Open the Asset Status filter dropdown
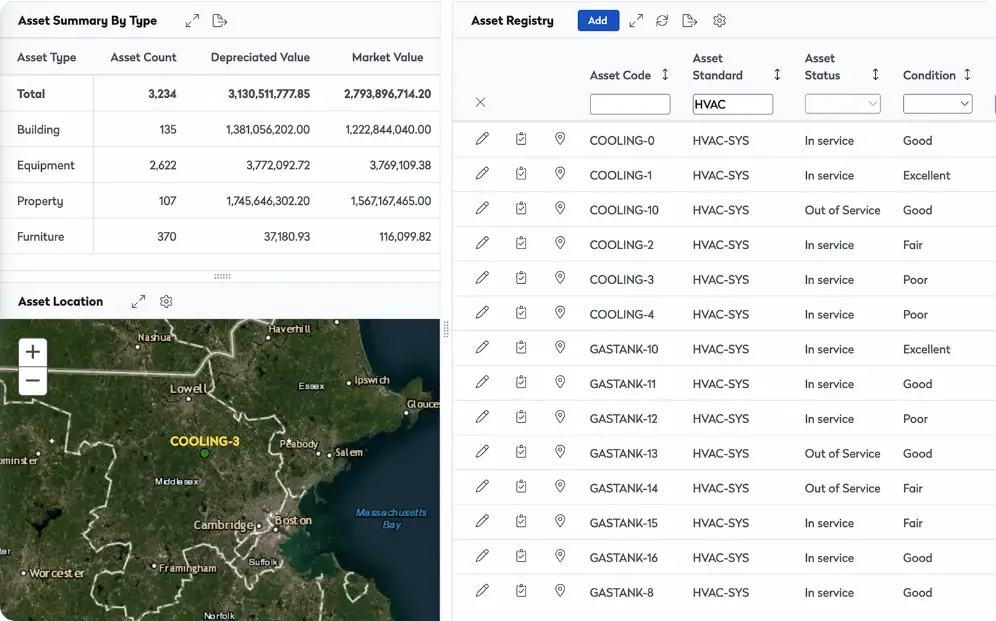996x621 pixels. click(842, 104)
